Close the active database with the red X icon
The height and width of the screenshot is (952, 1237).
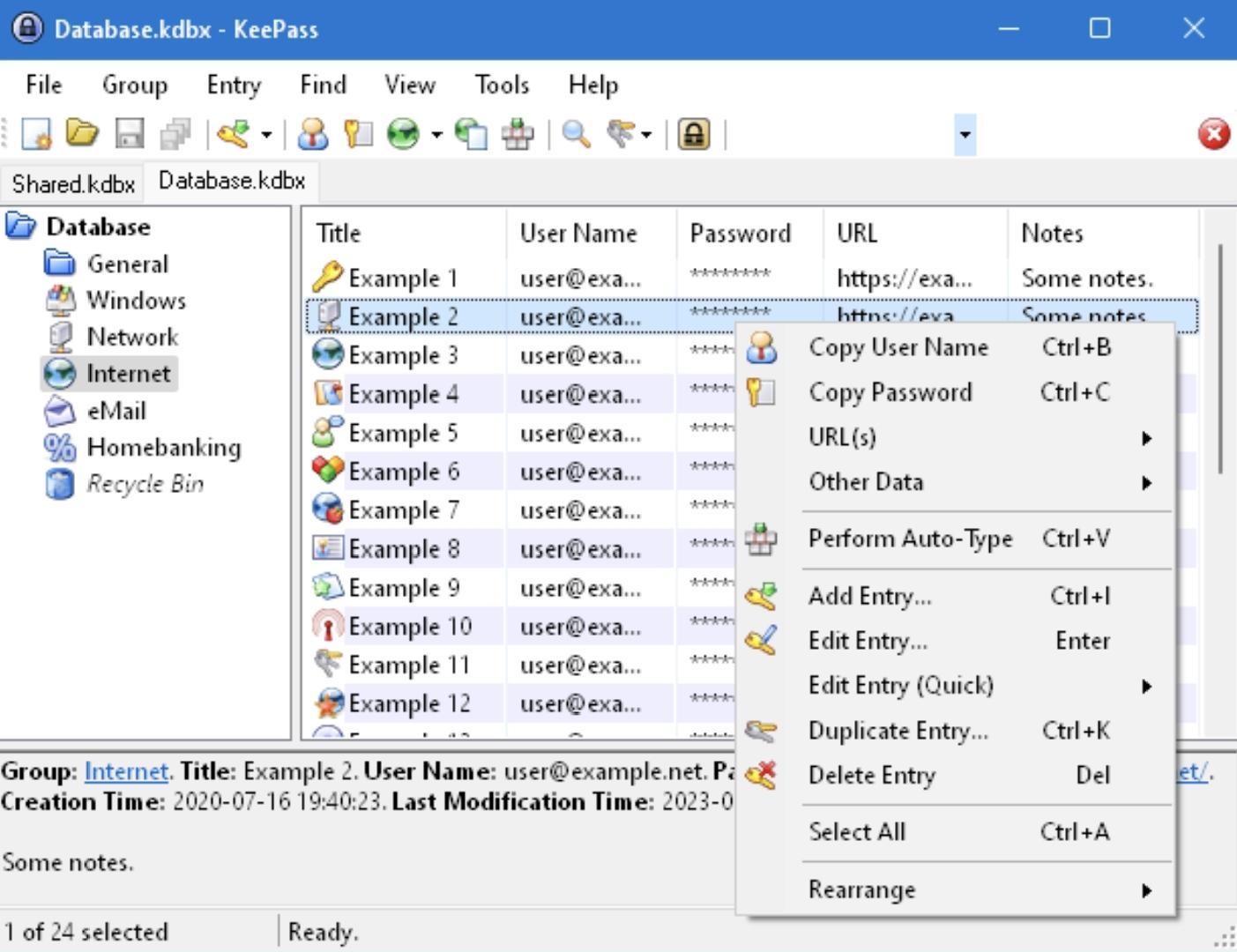pos(1214,134)
